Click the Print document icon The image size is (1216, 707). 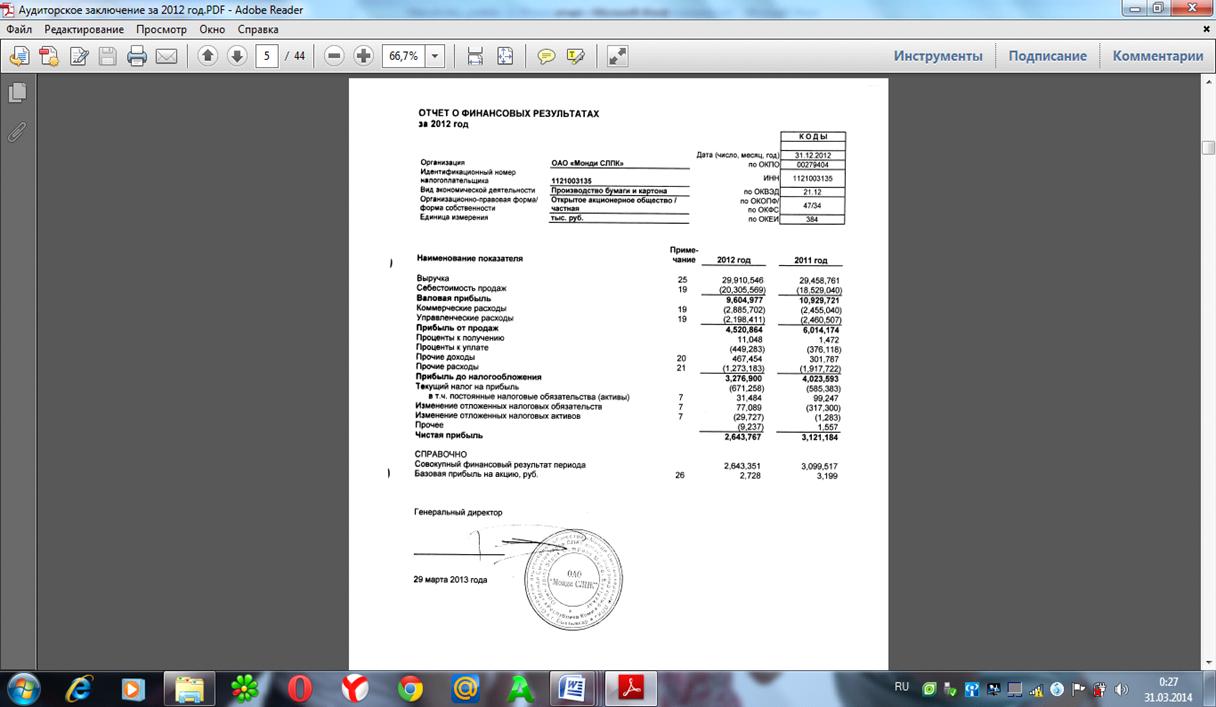click(x=137, y=56)
